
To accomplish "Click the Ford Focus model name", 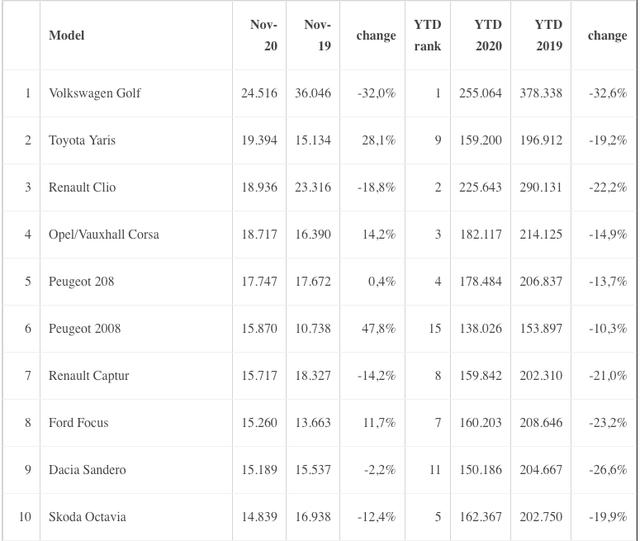I will (x=79, y=422).
